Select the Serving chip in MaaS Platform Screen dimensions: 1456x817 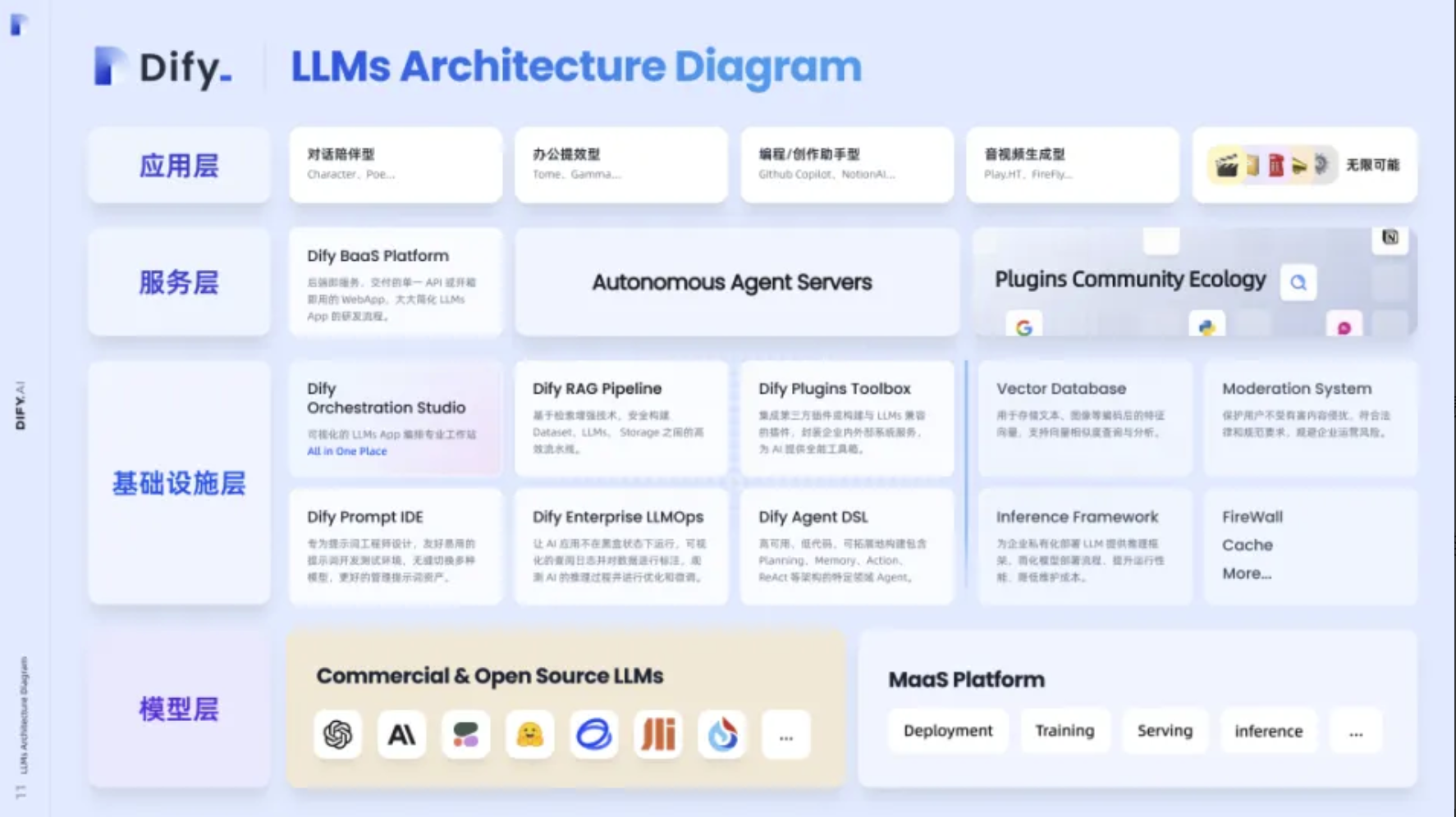pos(1165,731)
